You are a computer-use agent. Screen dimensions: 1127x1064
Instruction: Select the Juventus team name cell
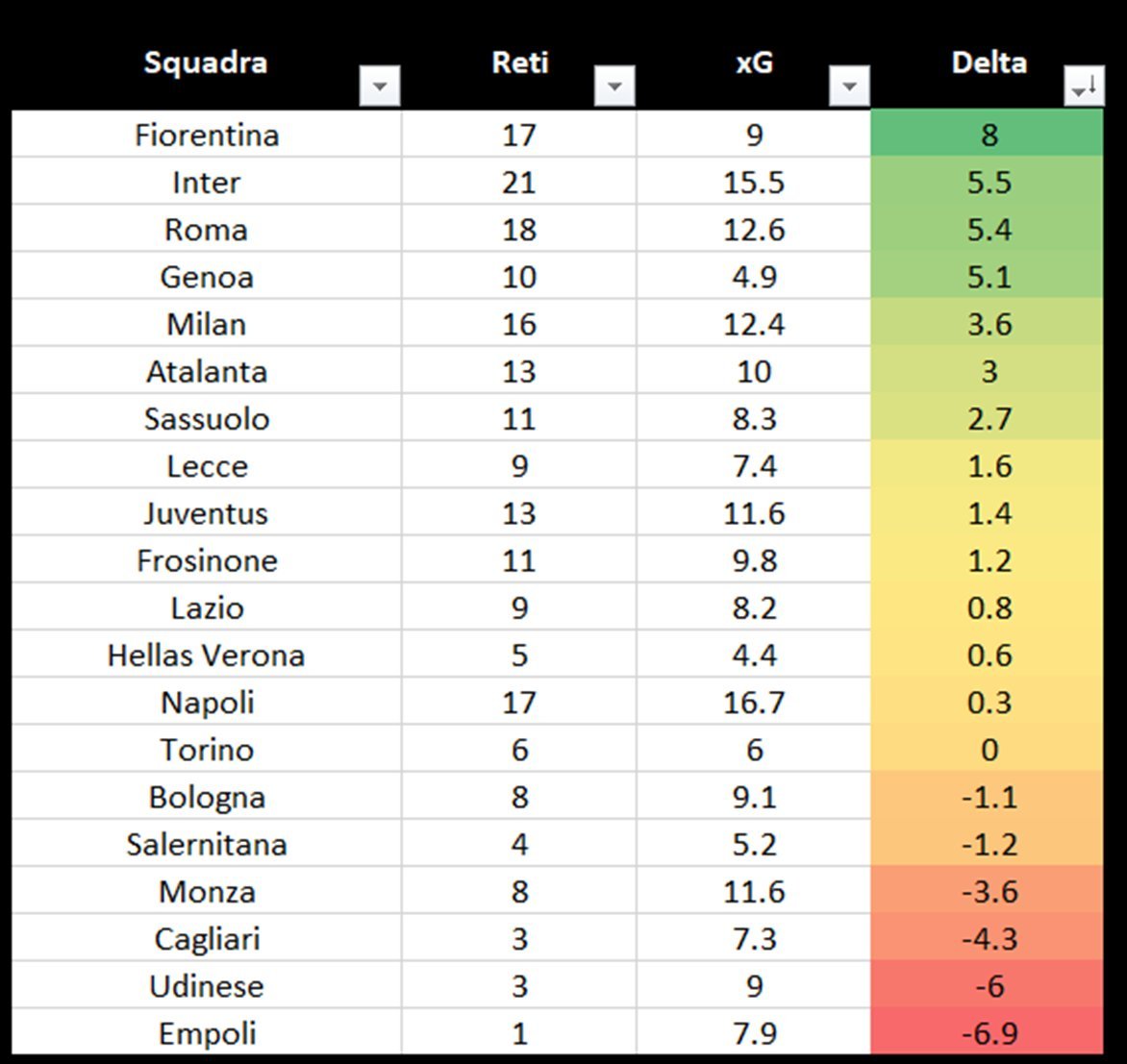point(207,513)
